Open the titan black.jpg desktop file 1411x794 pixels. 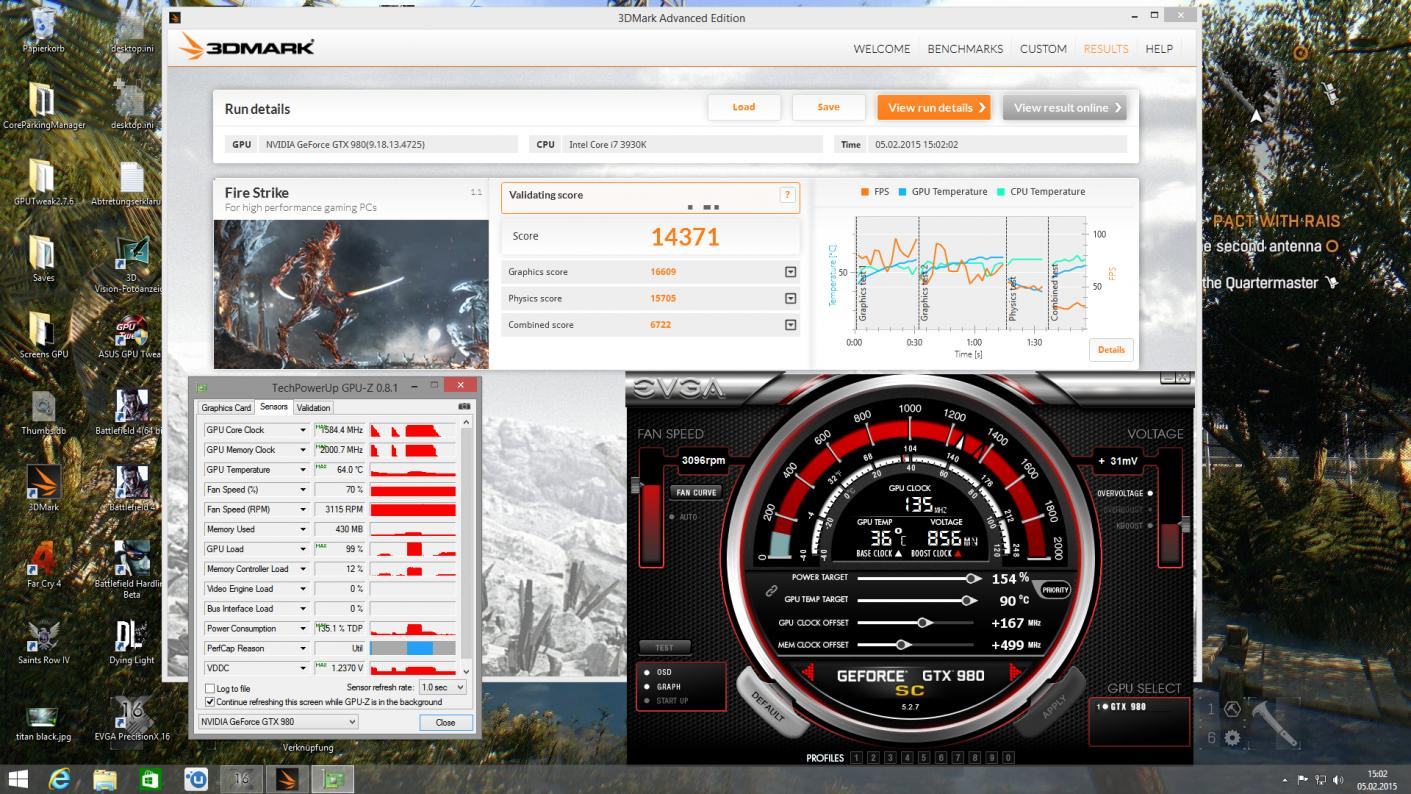[x=43, y=722]
